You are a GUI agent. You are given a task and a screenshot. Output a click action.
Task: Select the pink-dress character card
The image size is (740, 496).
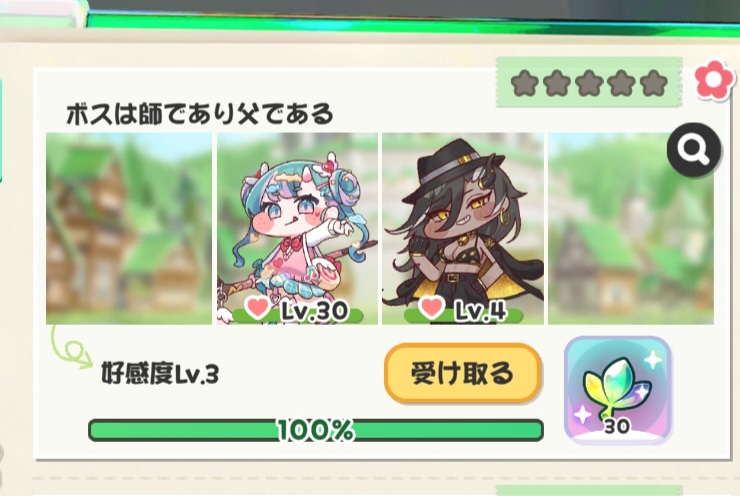click(297, 228)
